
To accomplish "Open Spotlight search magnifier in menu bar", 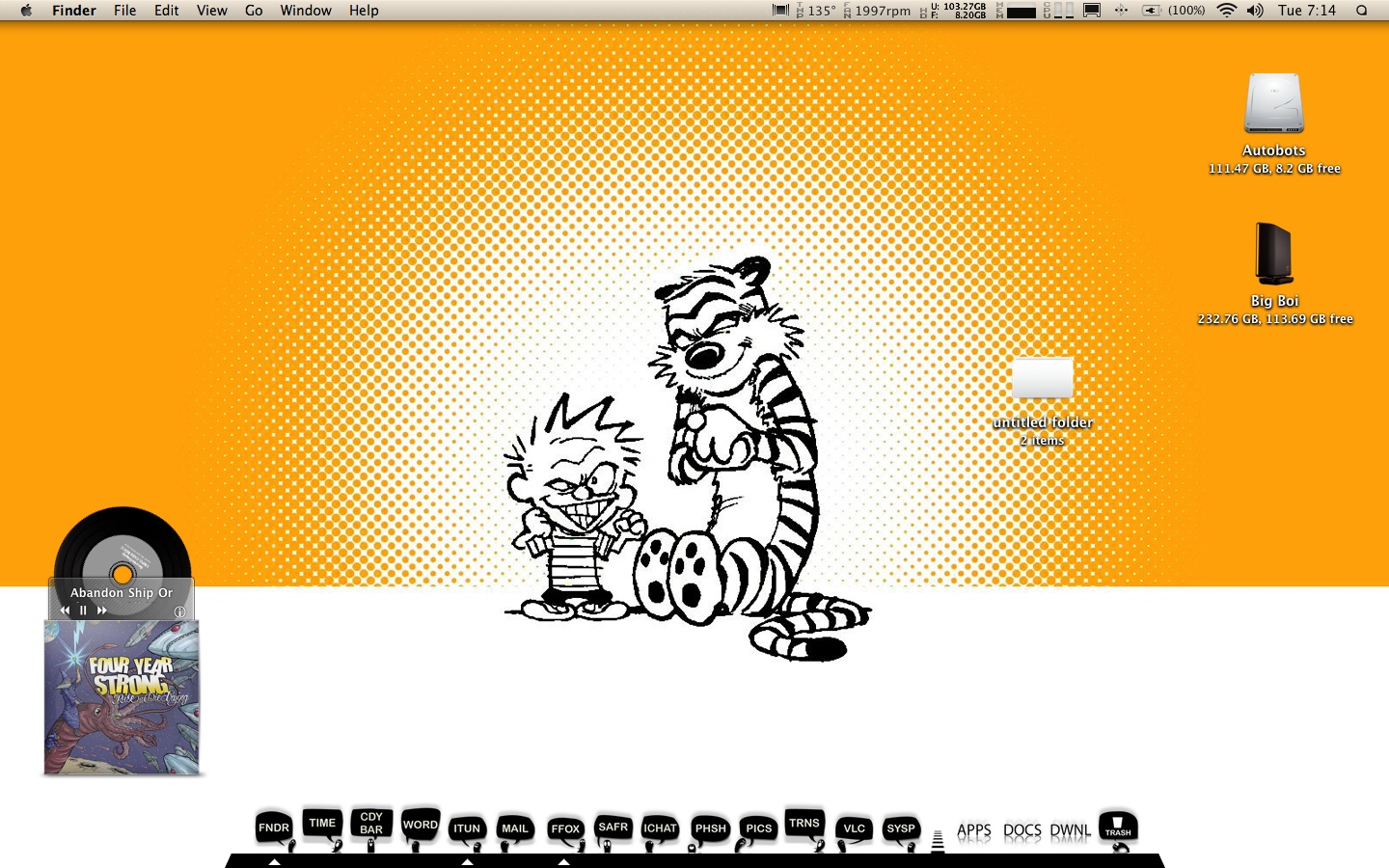I will point(1362,11).
